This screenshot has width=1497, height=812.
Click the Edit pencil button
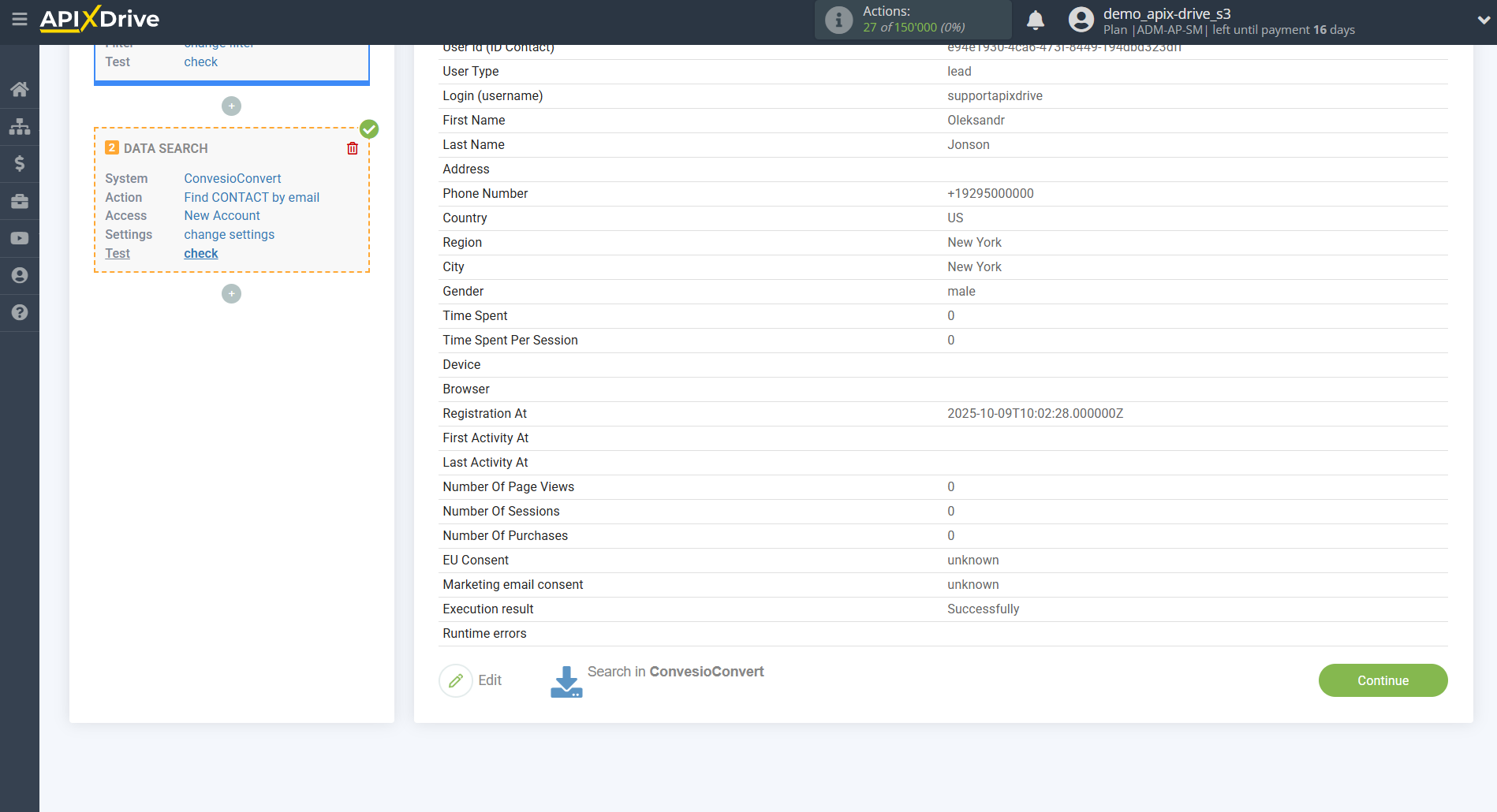[456, 680]
